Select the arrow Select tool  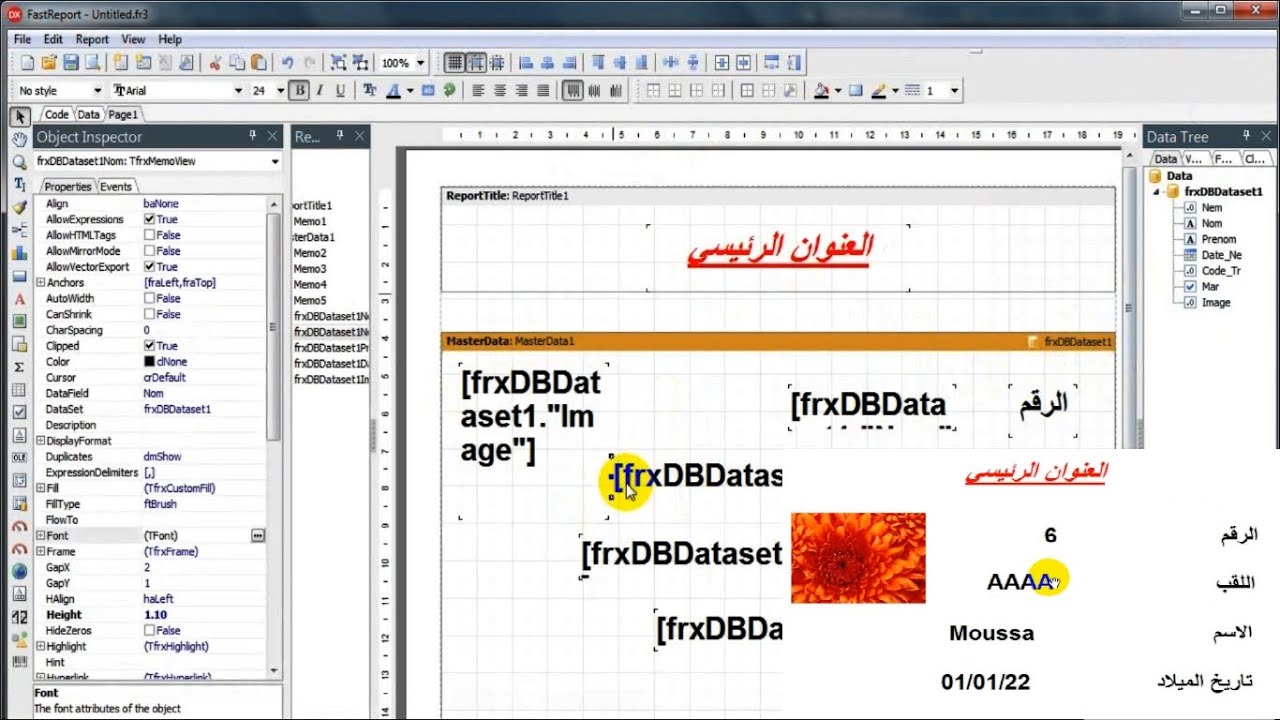point(20,117)
